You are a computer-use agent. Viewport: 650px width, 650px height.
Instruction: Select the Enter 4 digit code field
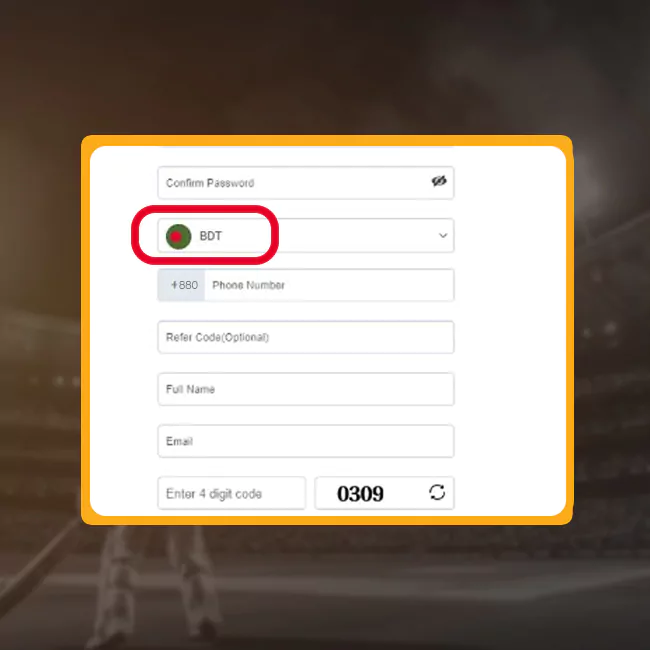(231, 493)
